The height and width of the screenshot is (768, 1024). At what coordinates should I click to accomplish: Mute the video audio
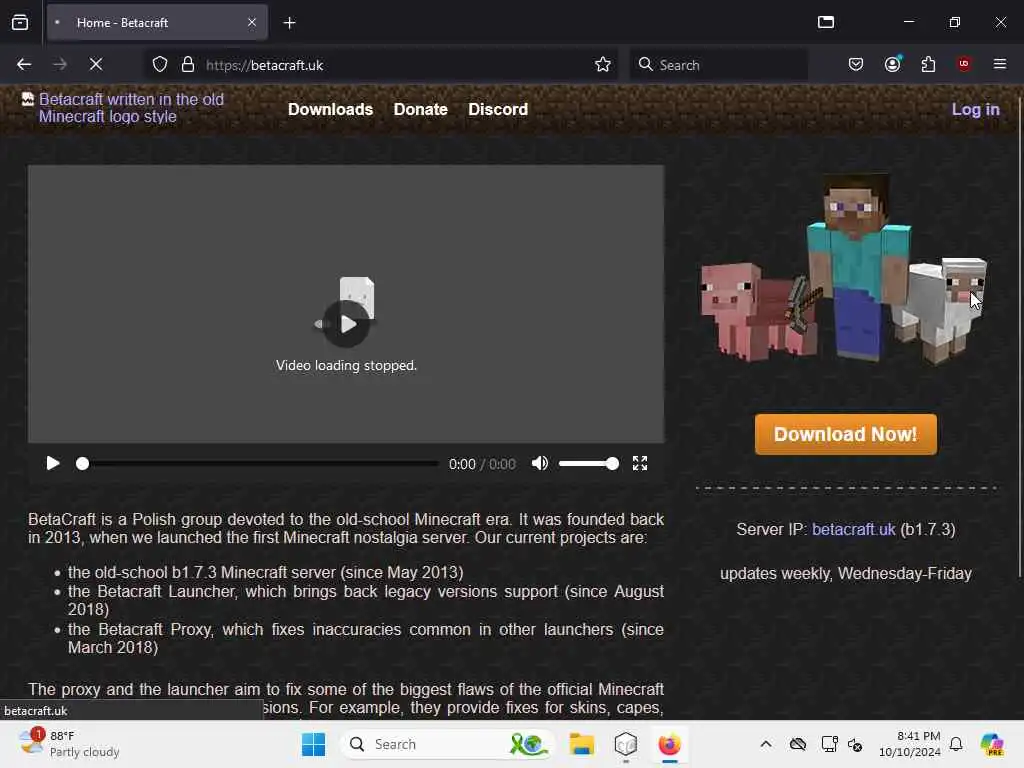[x=539, y=464]
